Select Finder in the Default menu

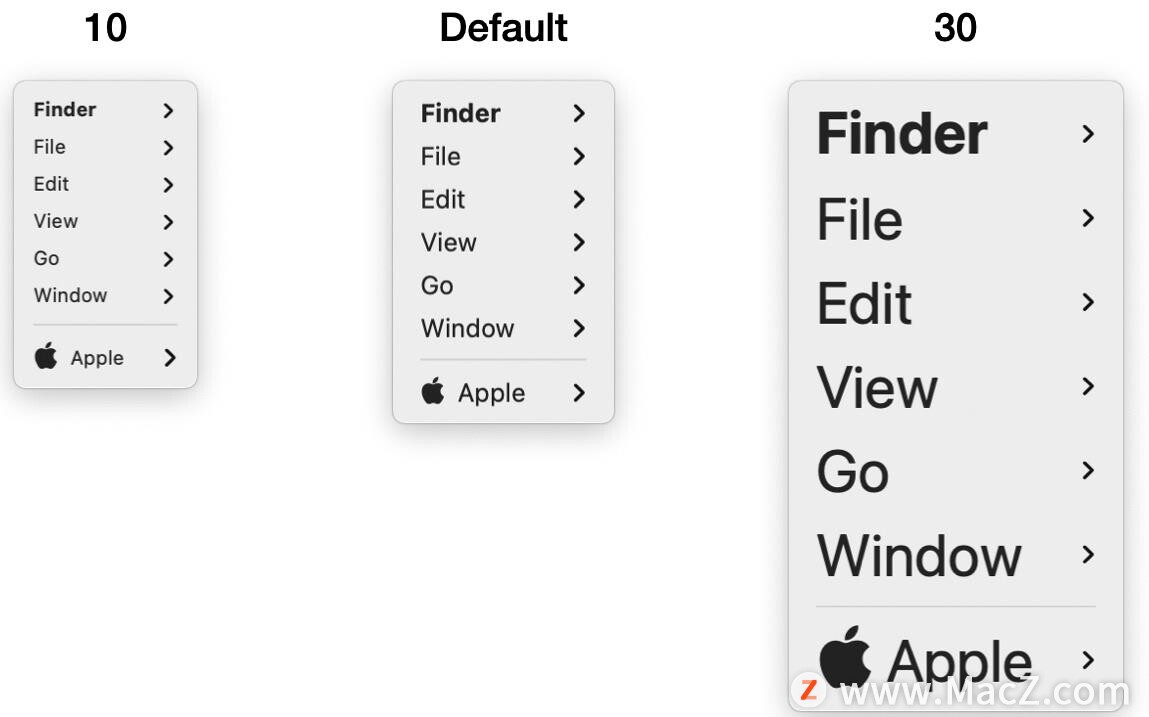(x=460, y=113)
